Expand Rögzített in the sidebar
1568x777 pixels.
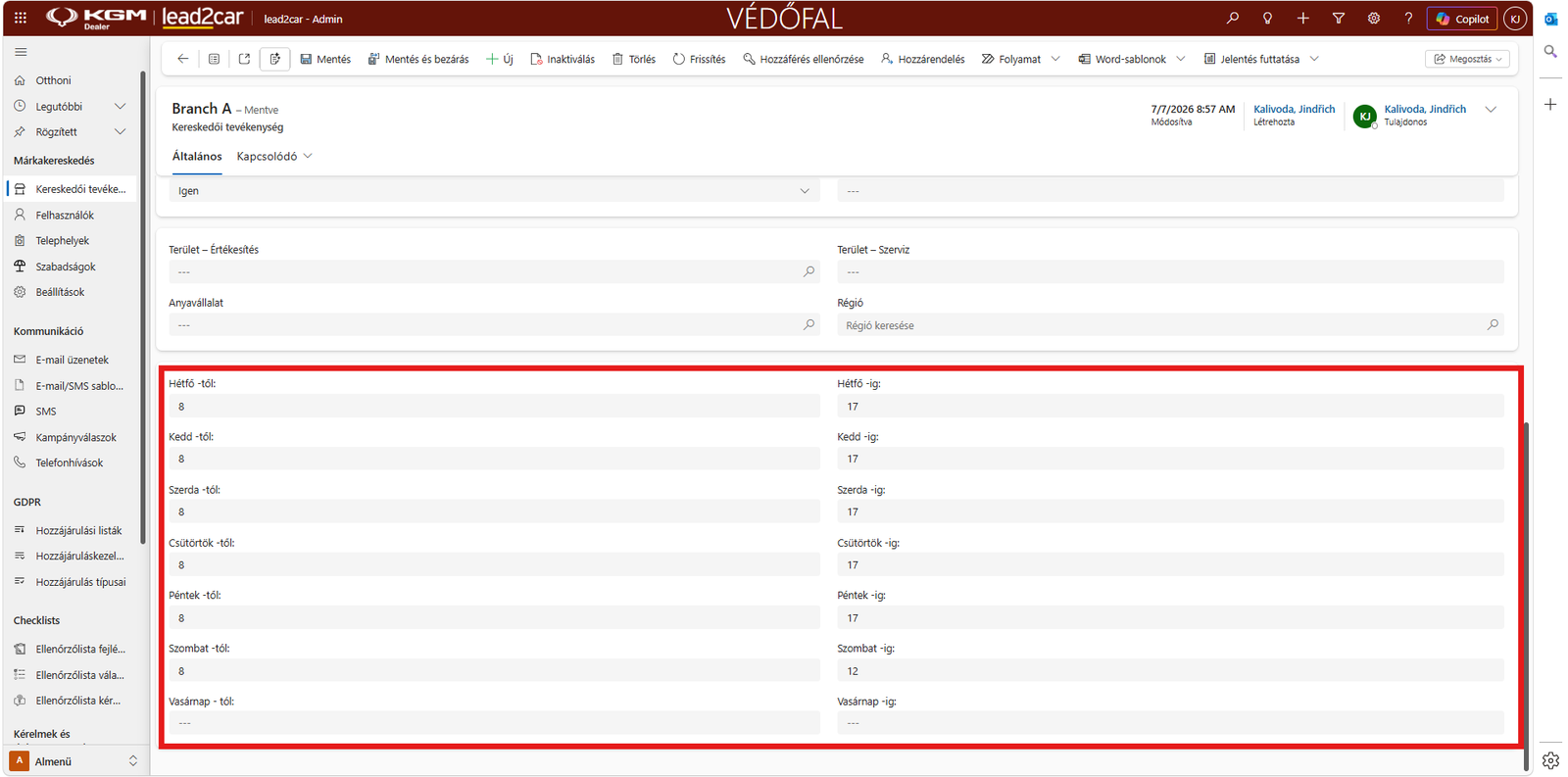coord(120,131)
